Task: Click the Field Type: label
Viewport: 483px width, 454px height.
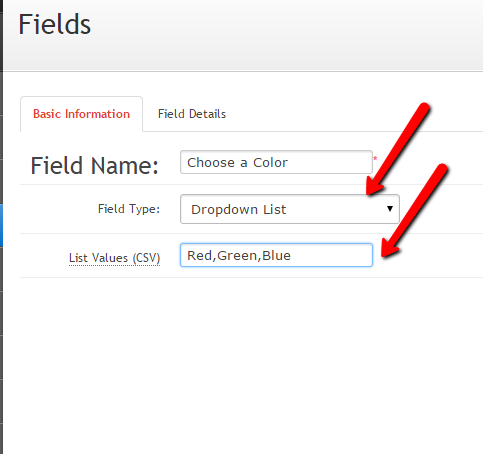Action: pyautogui.click(x=129, y=209)
